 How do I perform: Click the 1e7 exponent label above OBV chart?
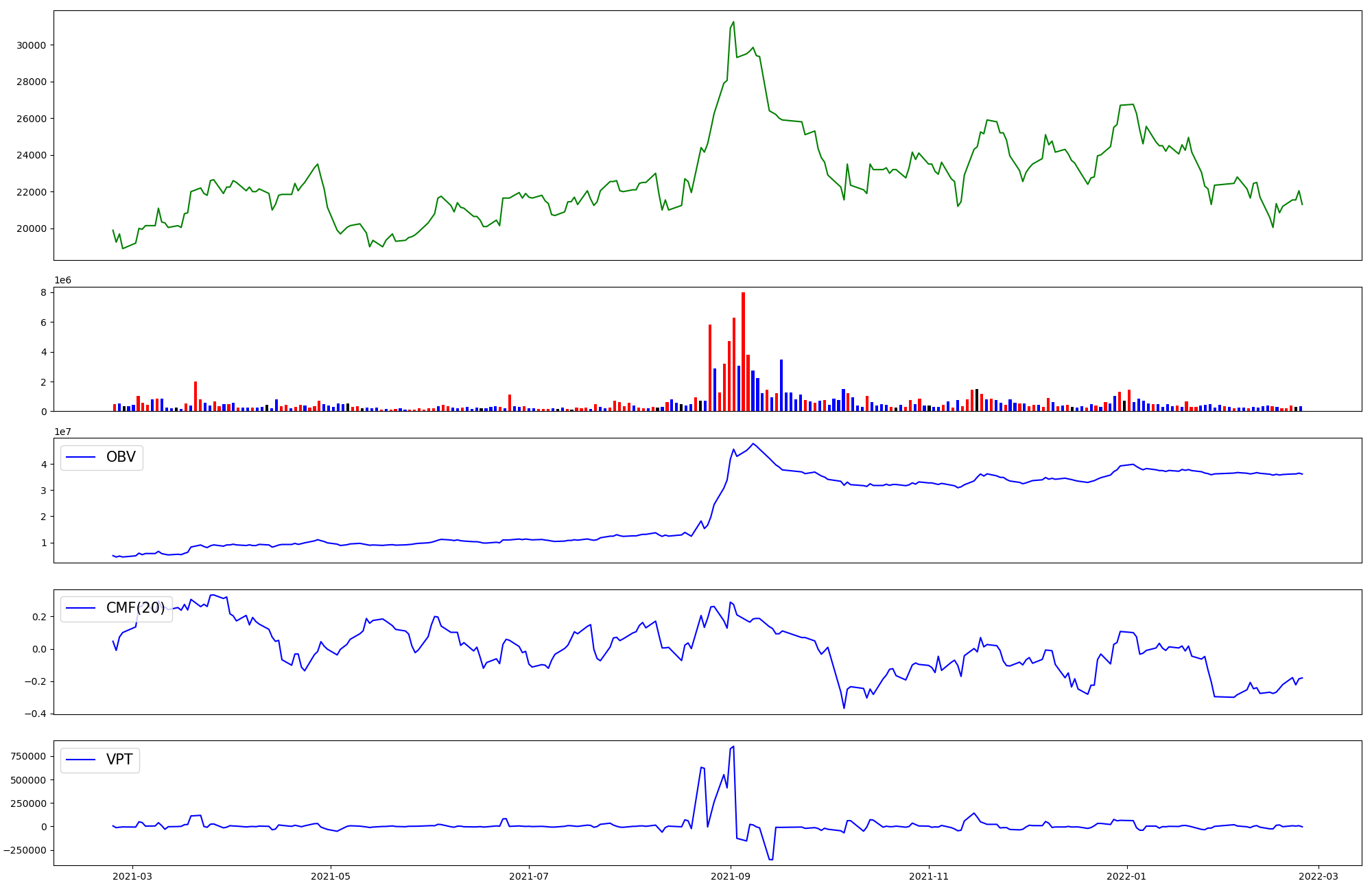tap(62, 432)
